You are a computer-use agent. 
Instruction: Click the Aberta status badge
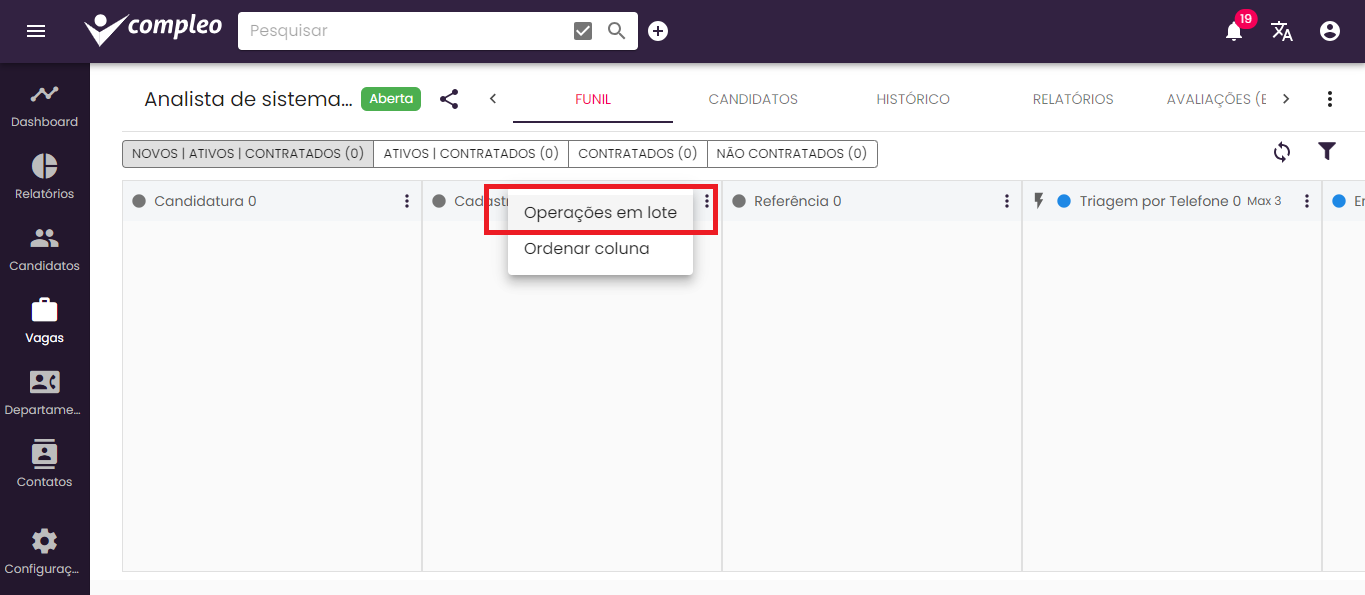(390, 99)
